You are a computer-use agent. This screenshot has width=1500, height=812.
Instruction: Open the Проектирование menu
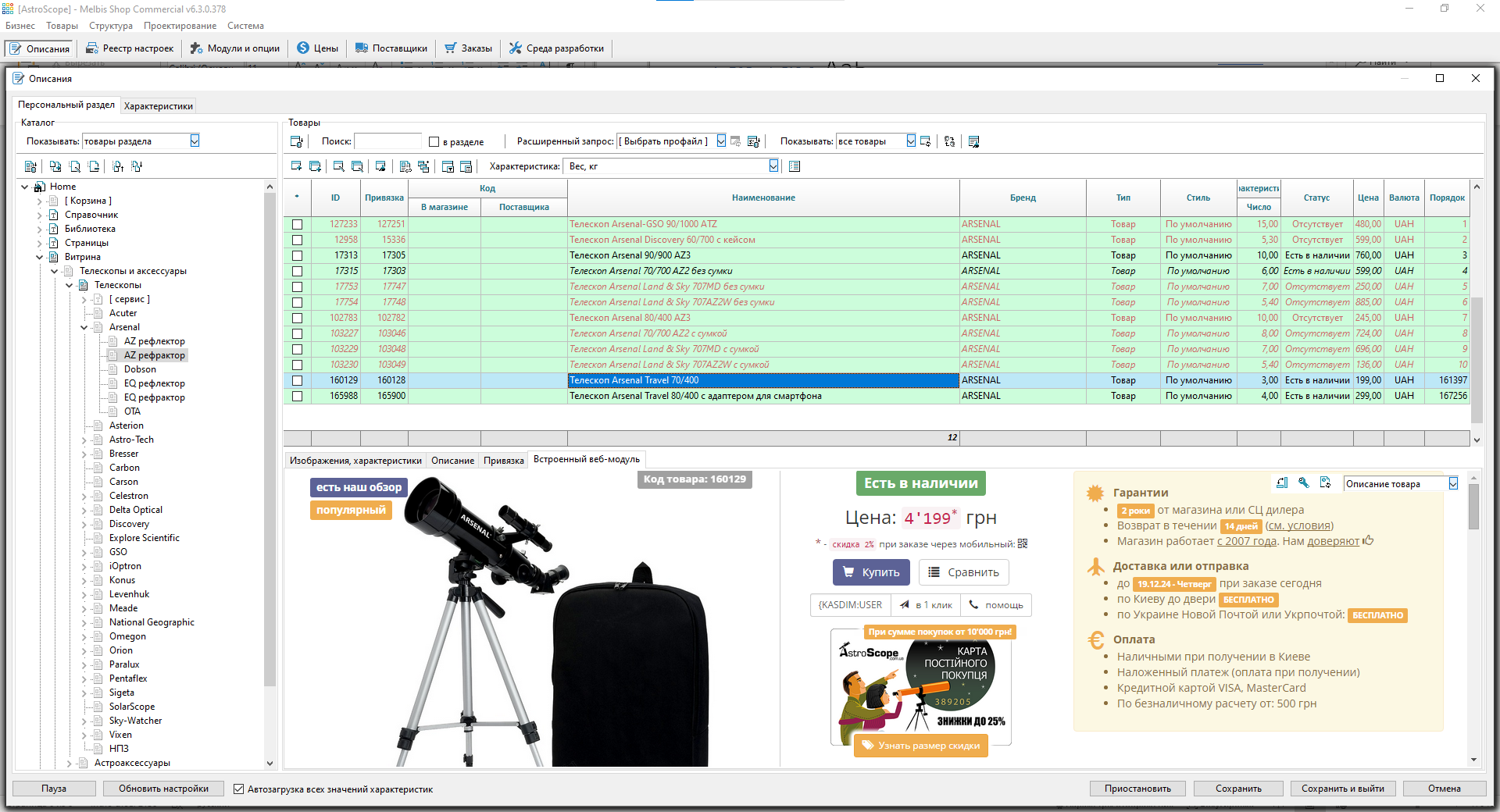tap(180, 26)
